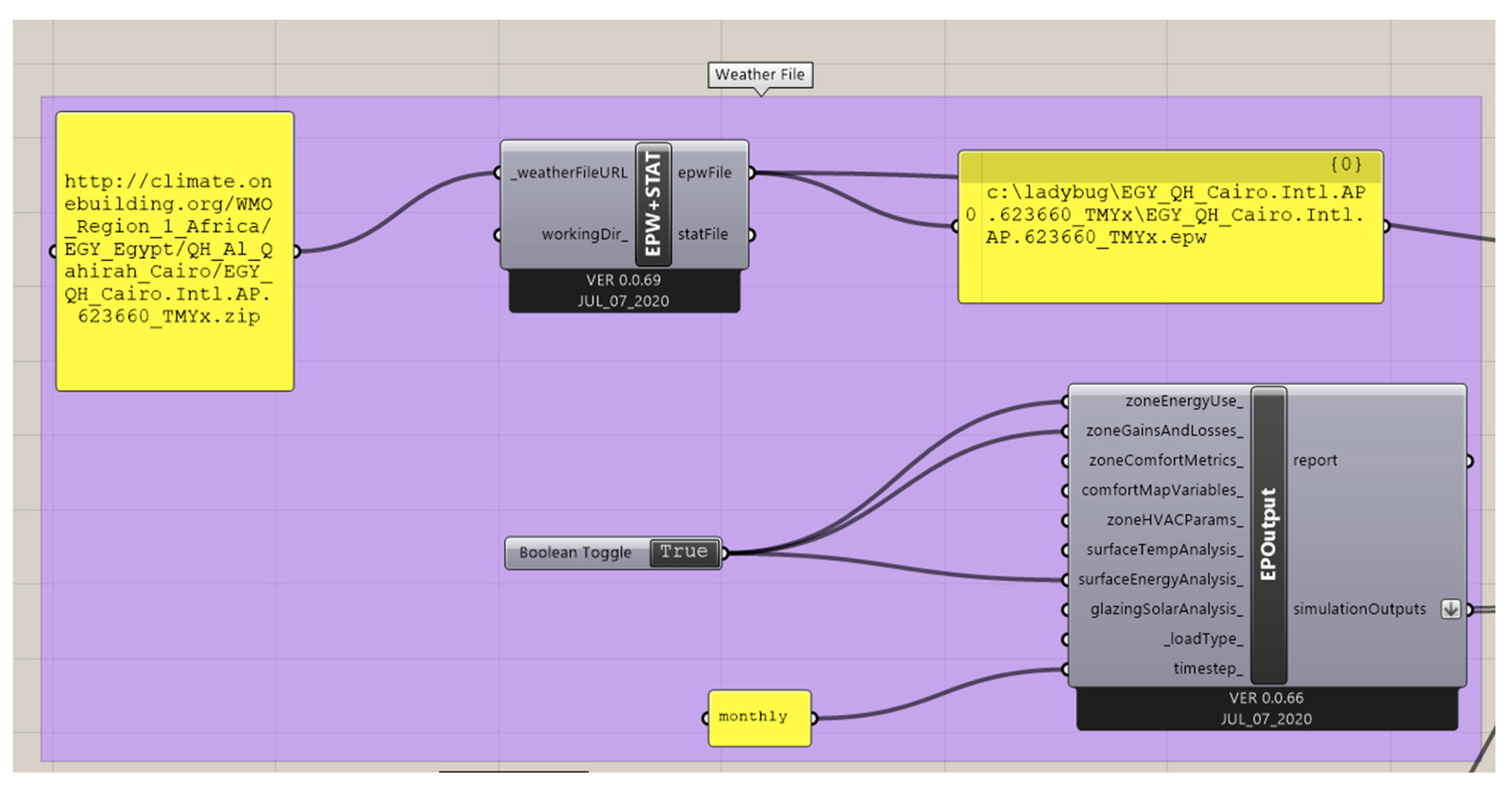Click the report output parameter
This screenshot has height=792, width=1512.
(1315, 460)
